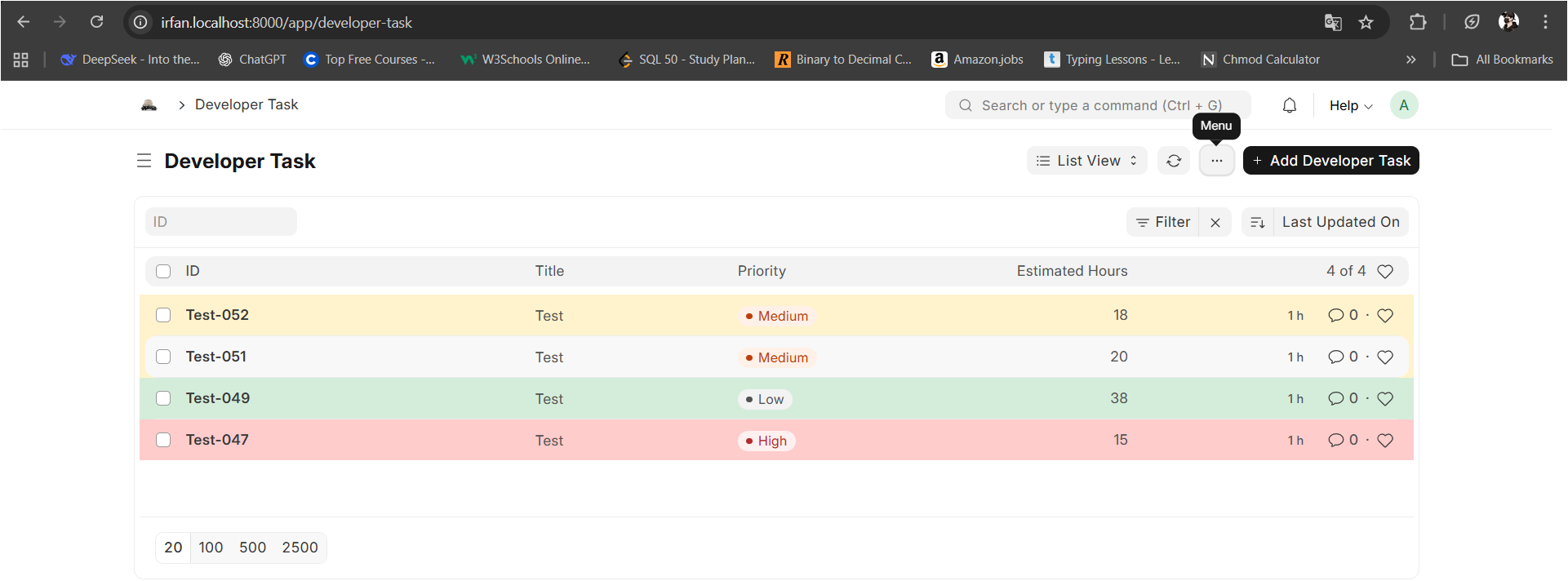
Task: Toggle the sidebar hamburger icon
Action: 144,161
